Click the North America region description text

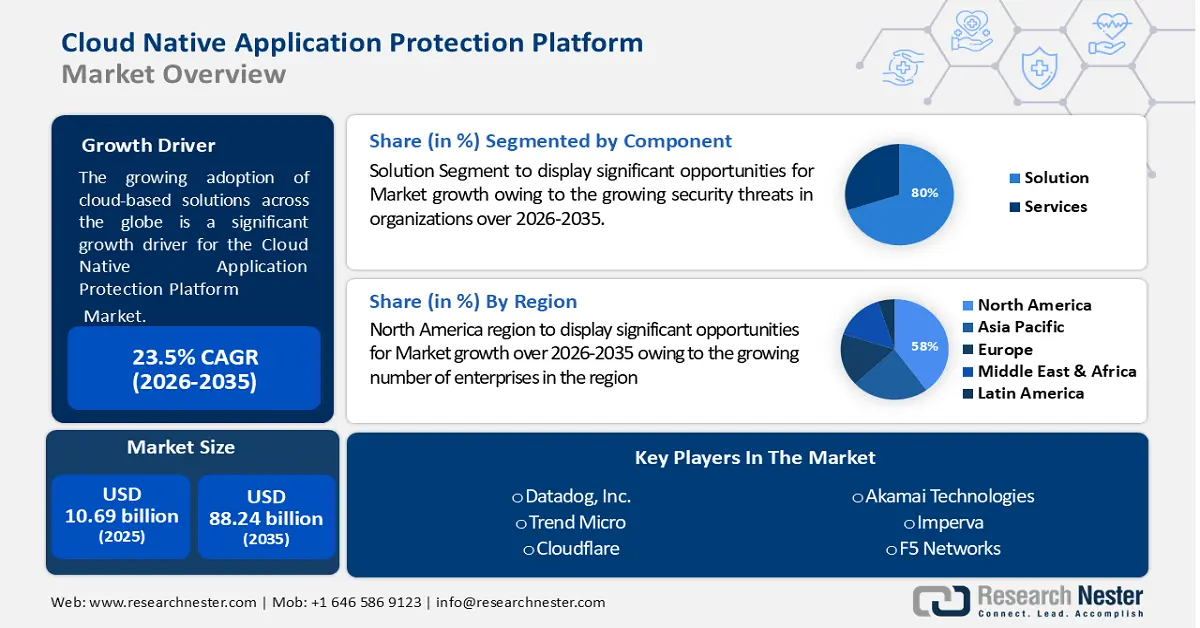585,353
